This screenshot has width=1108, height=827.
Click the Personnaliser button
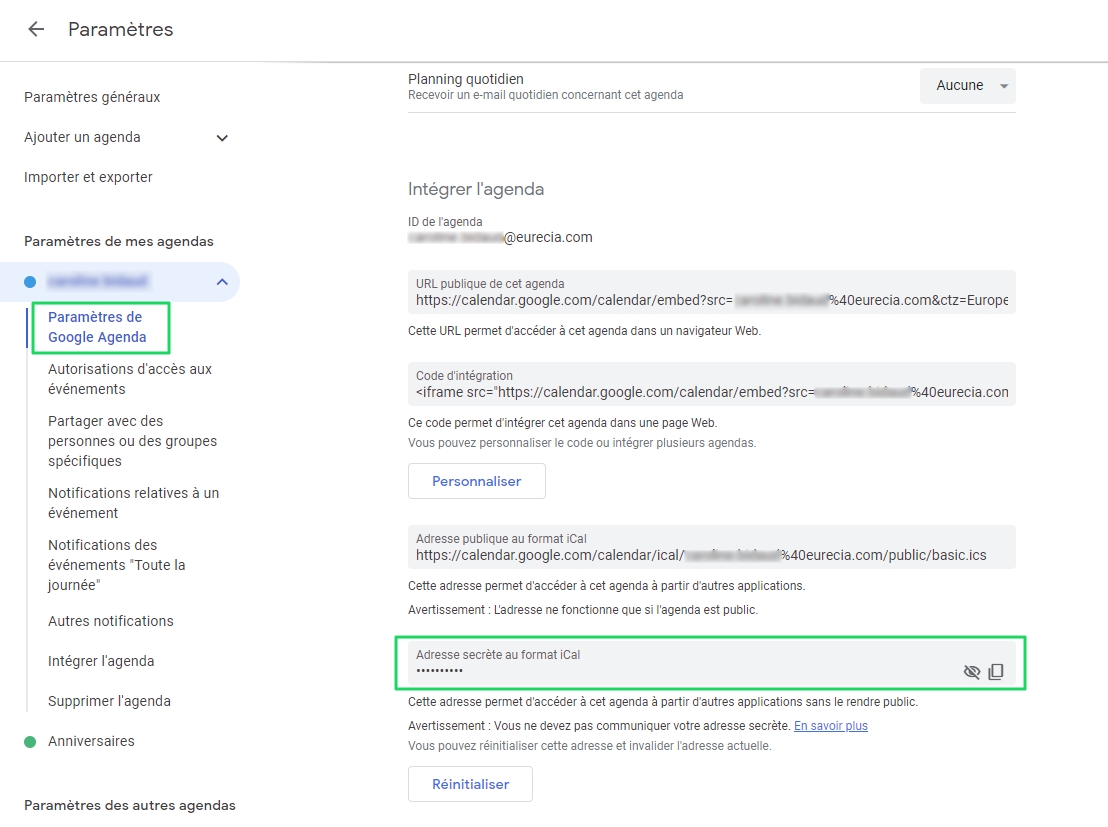coord(477,481)
